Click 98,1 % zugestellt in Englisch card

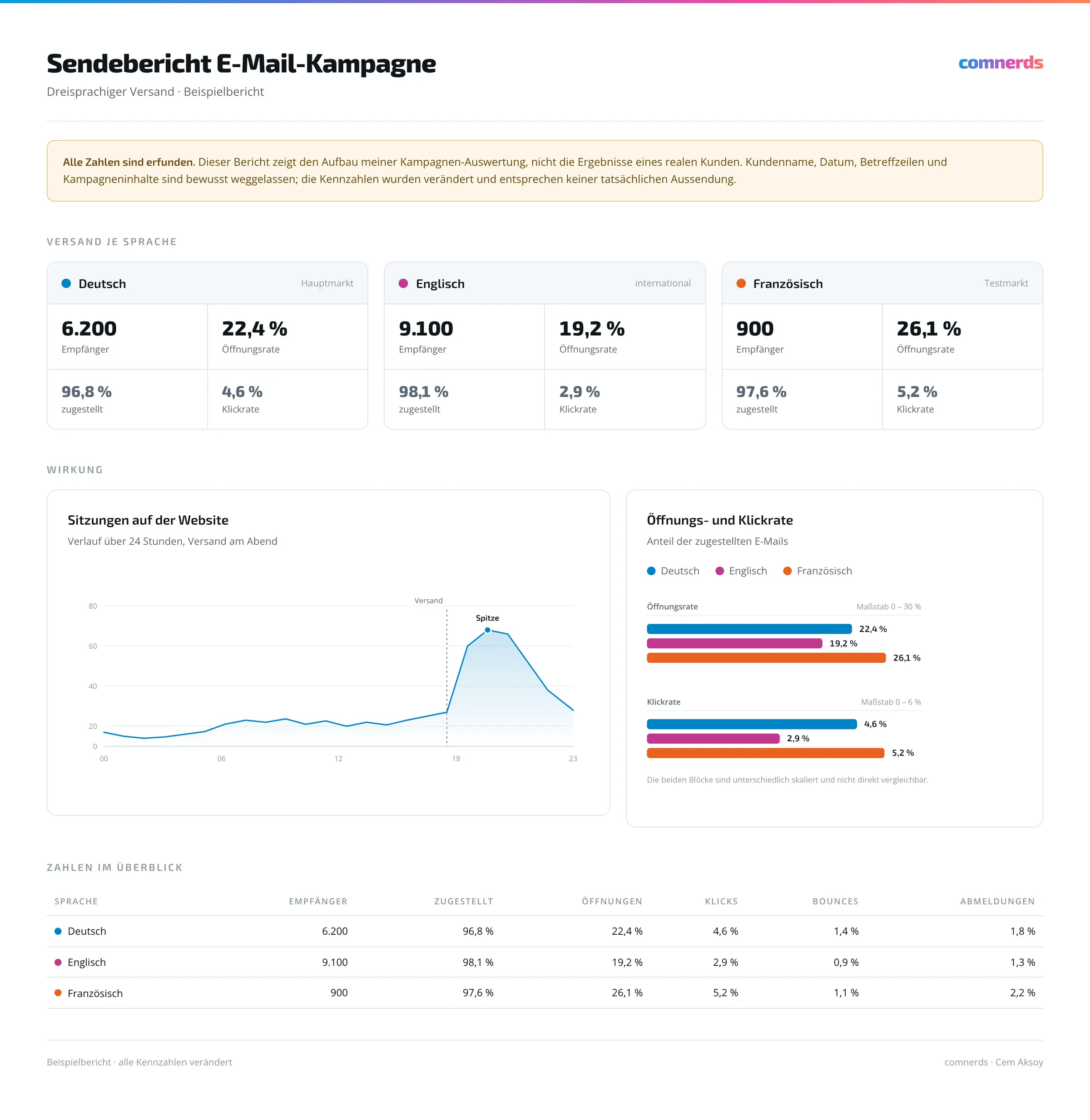(x=424, y=391)
